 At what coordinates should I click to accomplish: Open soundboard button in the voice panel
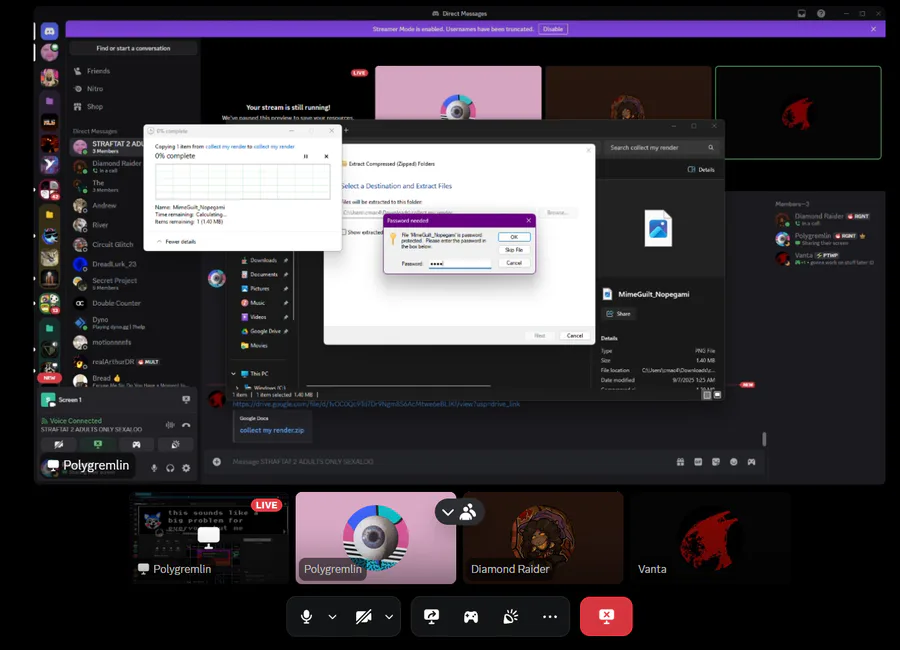pos(176,444)
